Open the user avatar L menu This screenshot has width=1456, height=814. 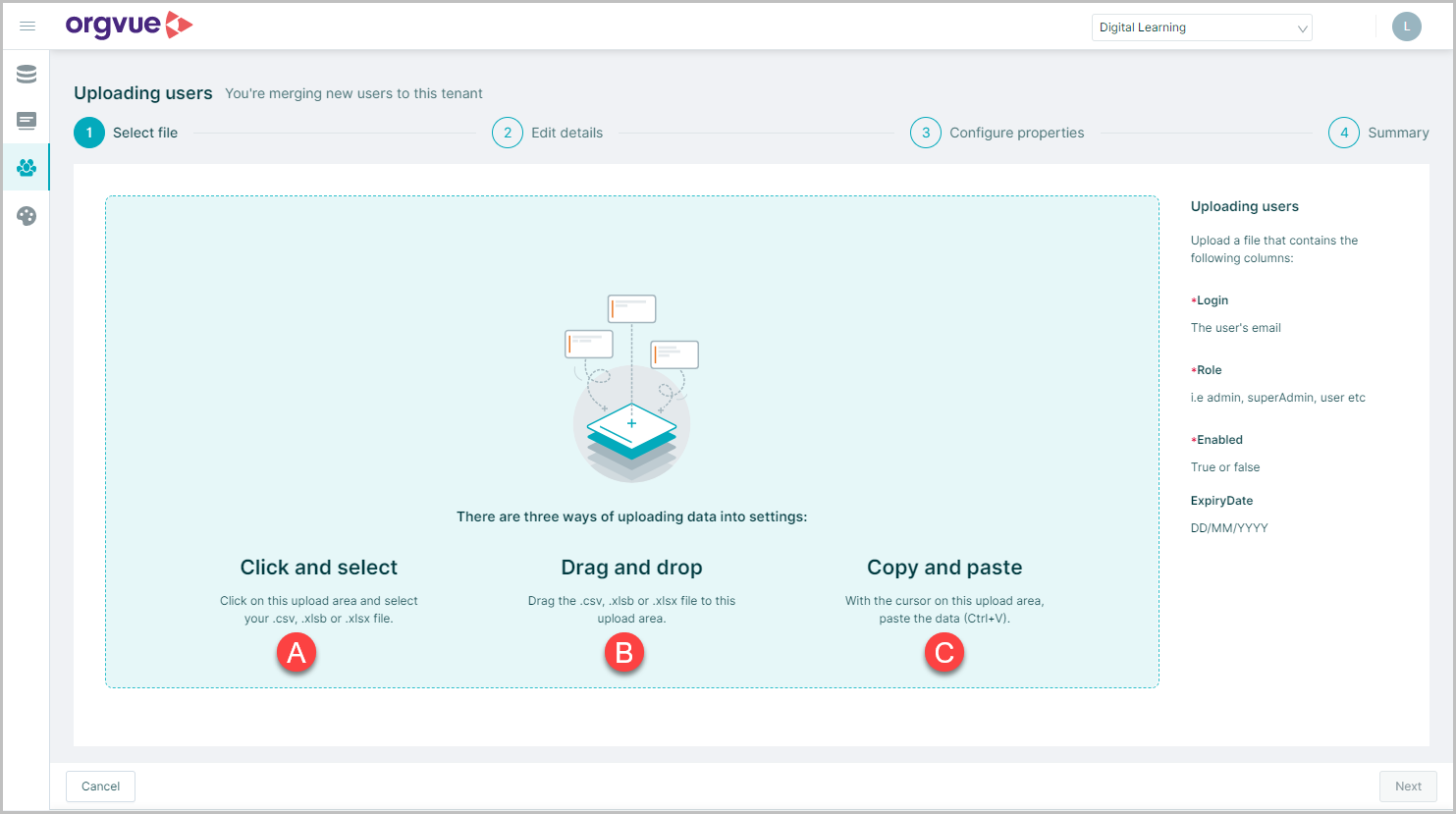[1406, 27]
